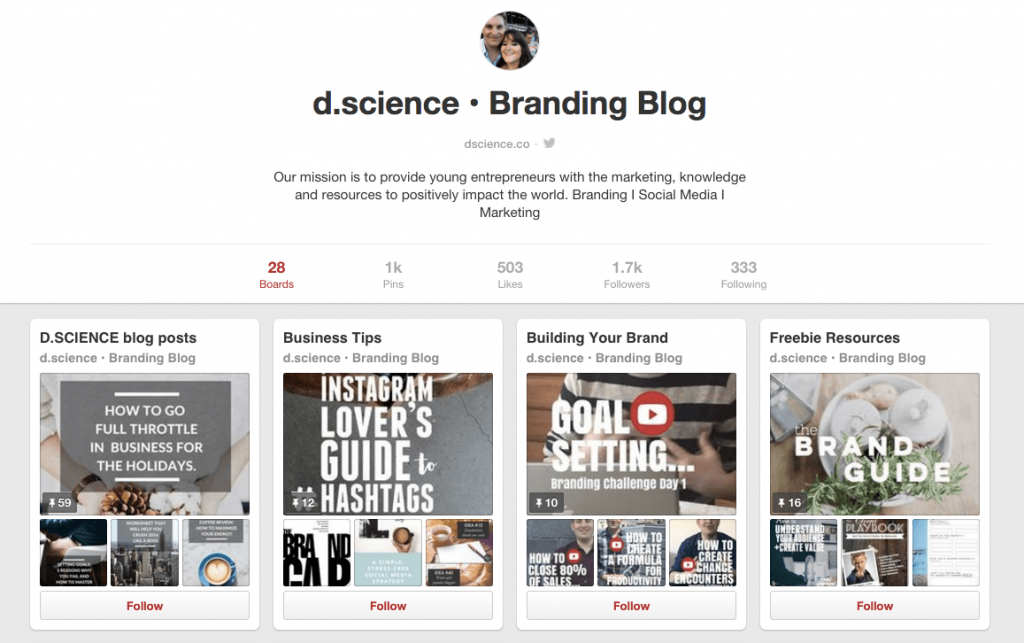Image resolution: width=1024 pixels, height=643 pixels.
Task: Open the 333 Following tab
Action: click(x=744, y=275)
